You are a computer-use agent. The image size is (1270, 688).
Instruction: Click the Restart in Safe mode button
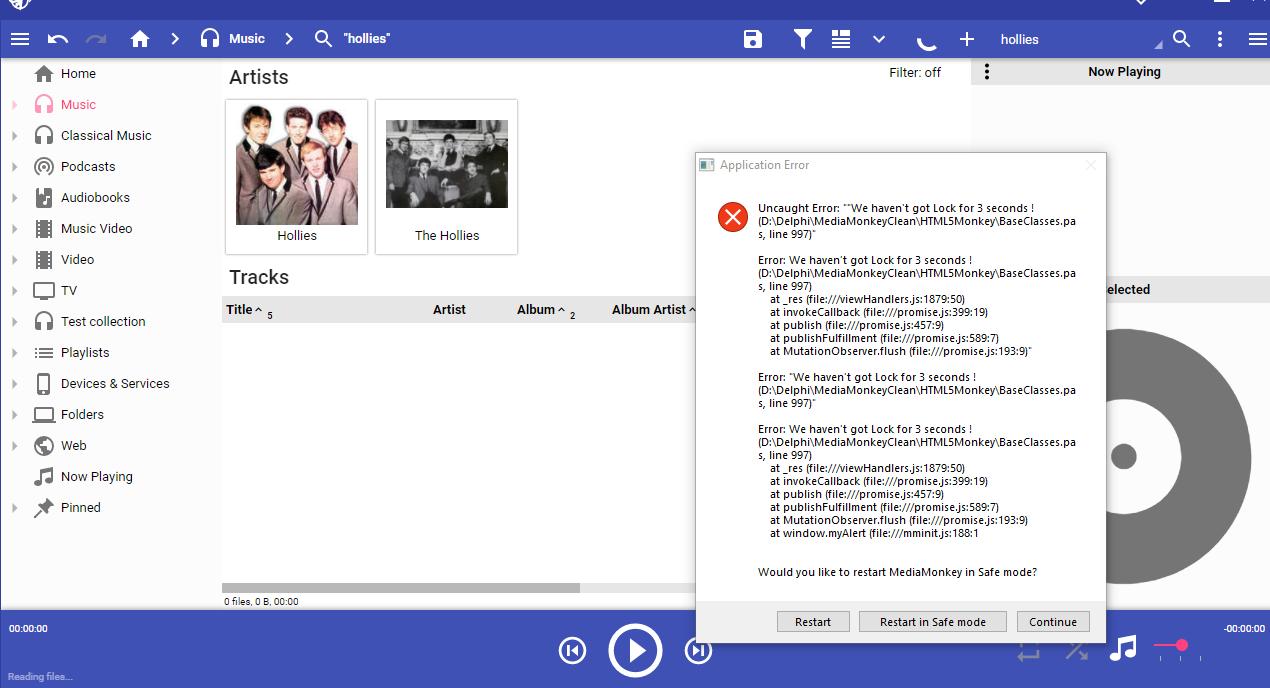tap(932, 622)
